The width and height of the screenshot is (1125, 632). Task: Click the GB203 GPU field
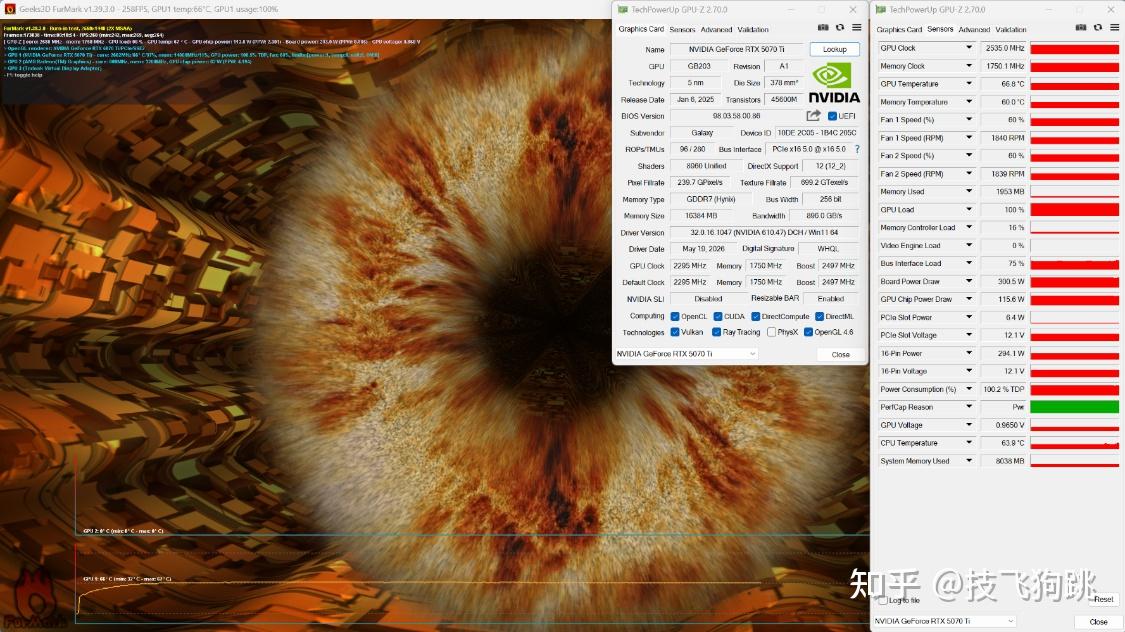click(x=698, y=66)
